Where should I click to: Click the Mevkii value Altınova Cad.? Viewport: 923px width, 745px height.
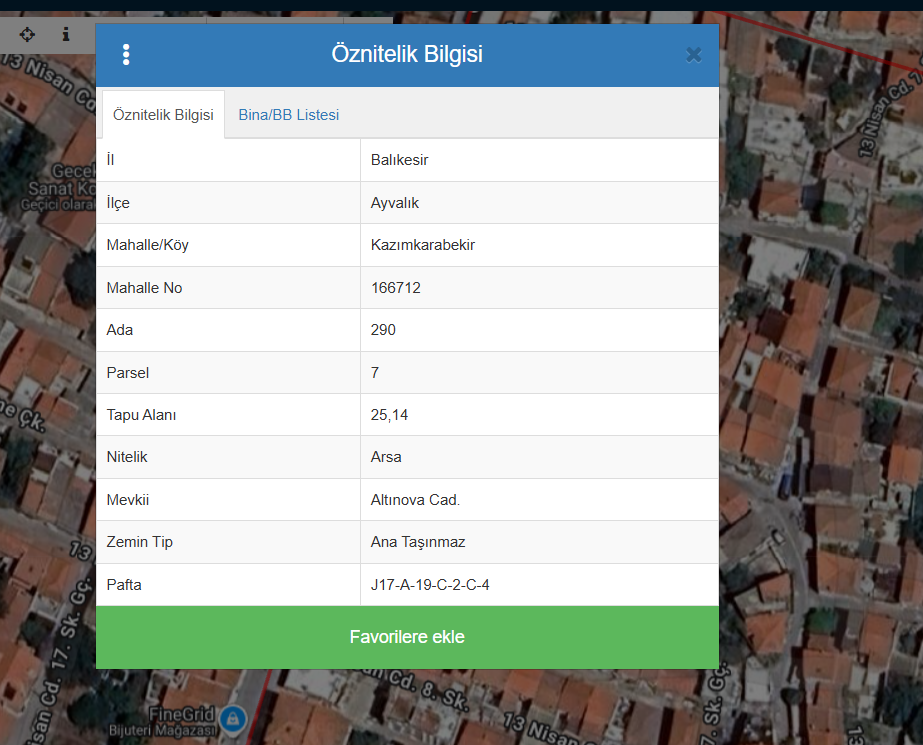(415, 500)
